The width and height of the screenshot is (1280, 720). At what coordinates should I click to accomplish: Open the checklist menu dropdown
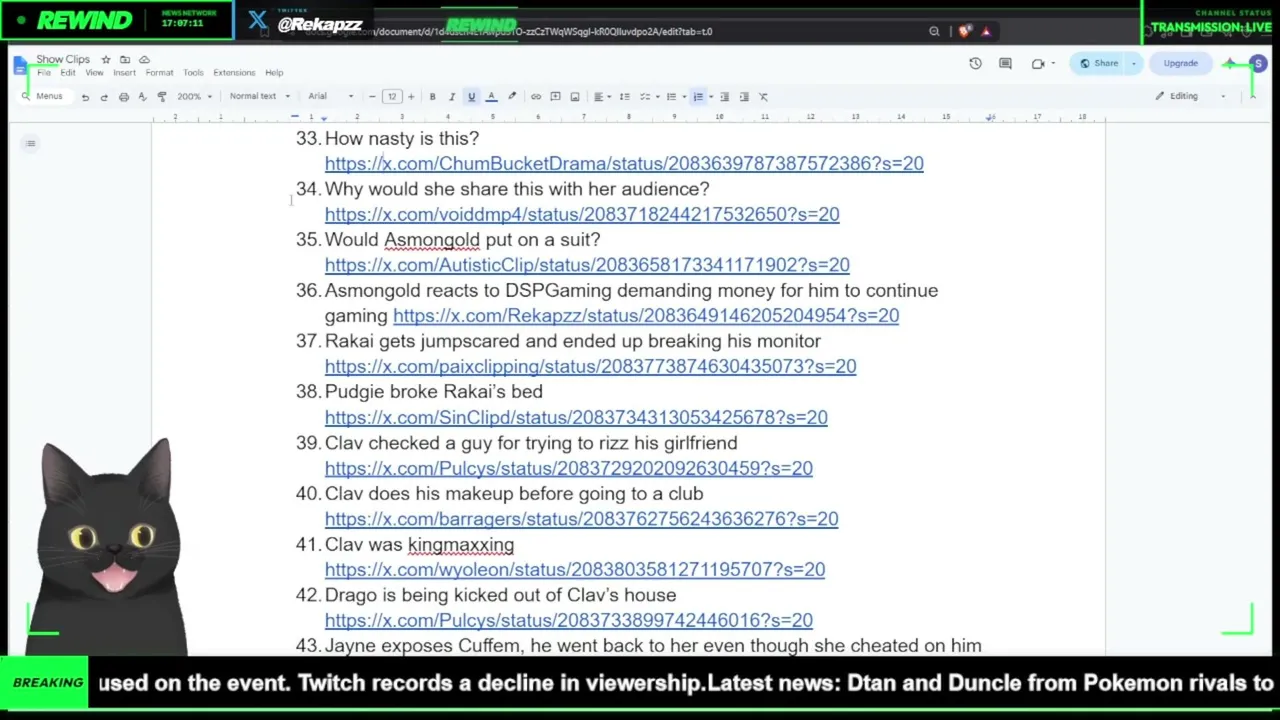click(648, 97)
